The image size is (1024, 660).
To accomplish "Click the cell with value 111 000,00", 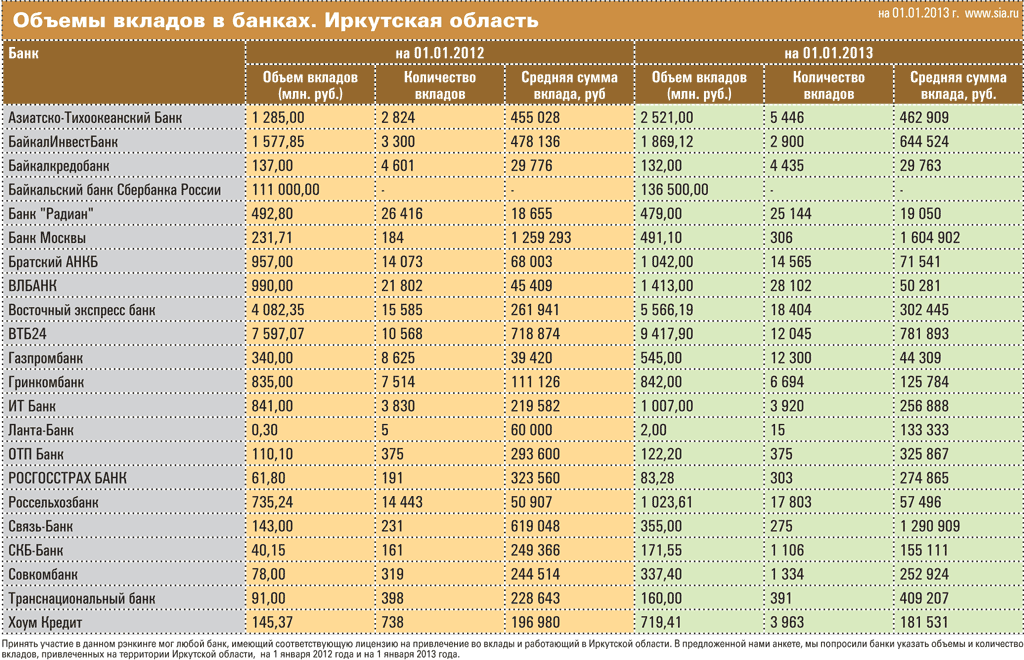I will (x=286, y=189).
